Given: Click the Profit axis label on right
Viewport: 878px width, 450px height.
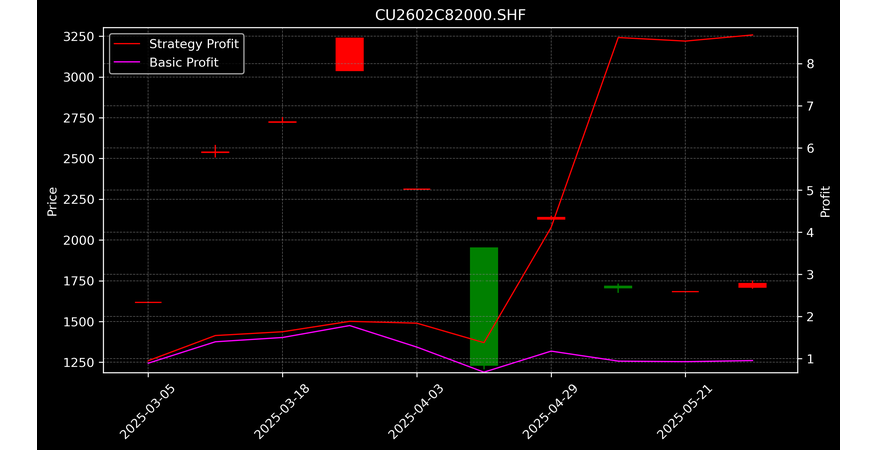Looking at the screenshot, I should click(825, 202).
